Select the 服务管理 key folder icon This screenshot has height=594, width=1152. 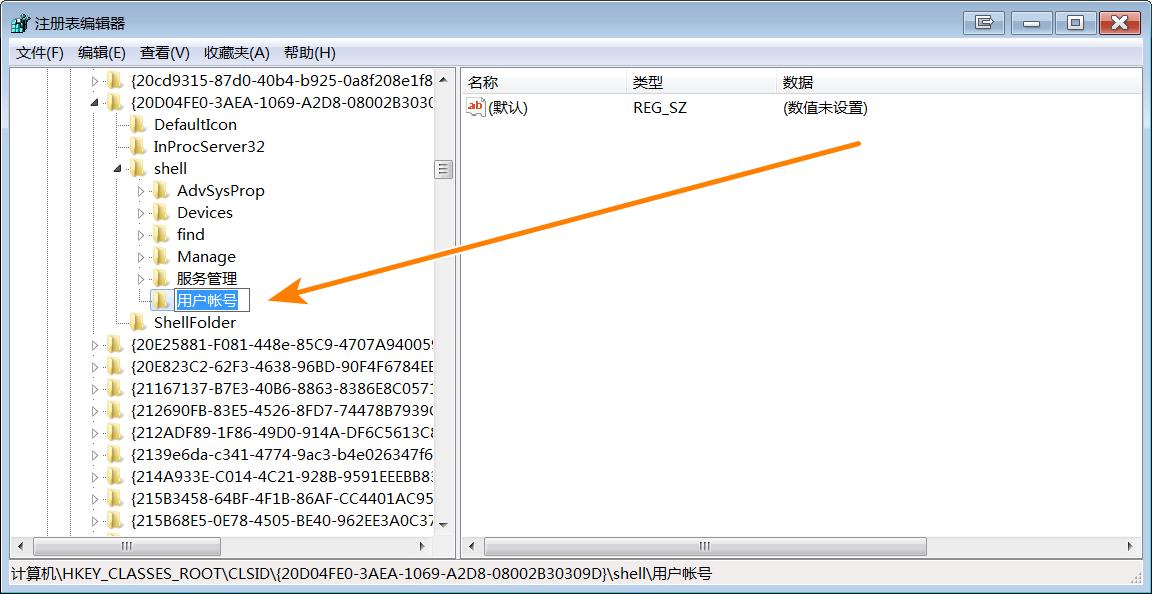click(x=162, y=278)
